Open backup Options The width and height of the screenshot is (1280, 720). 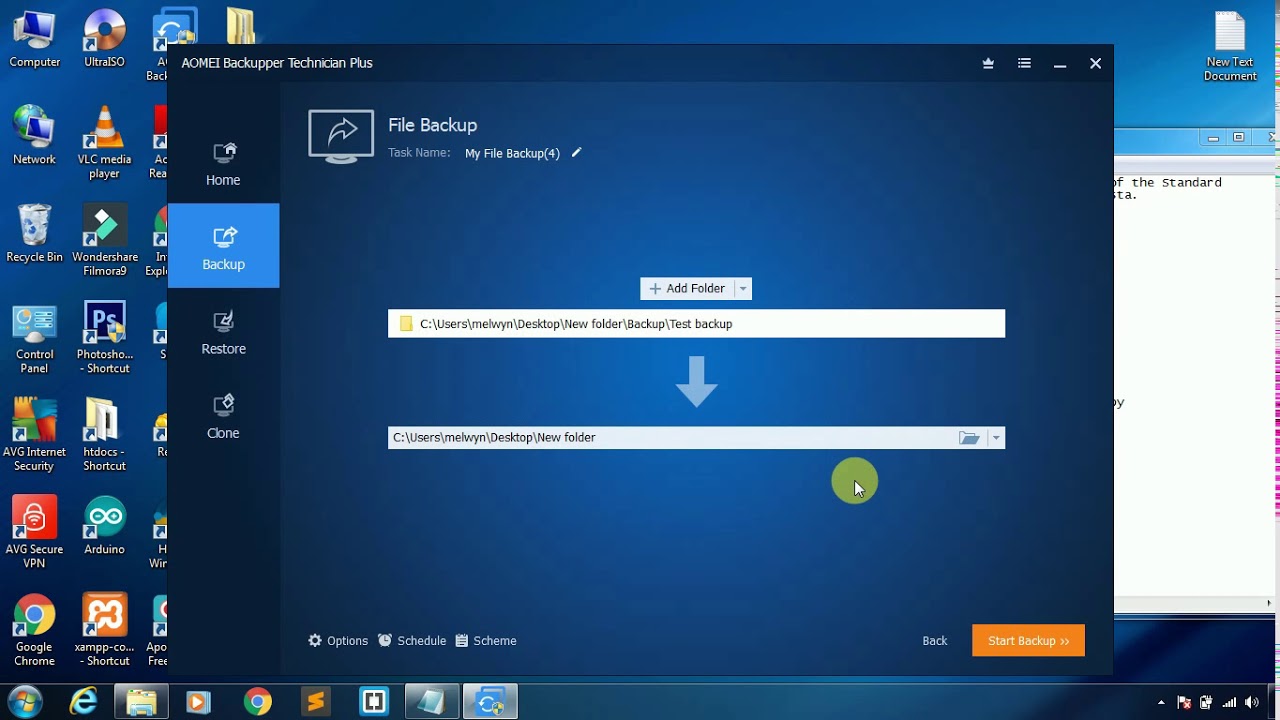pyautogui.click(x=338, y=641)
